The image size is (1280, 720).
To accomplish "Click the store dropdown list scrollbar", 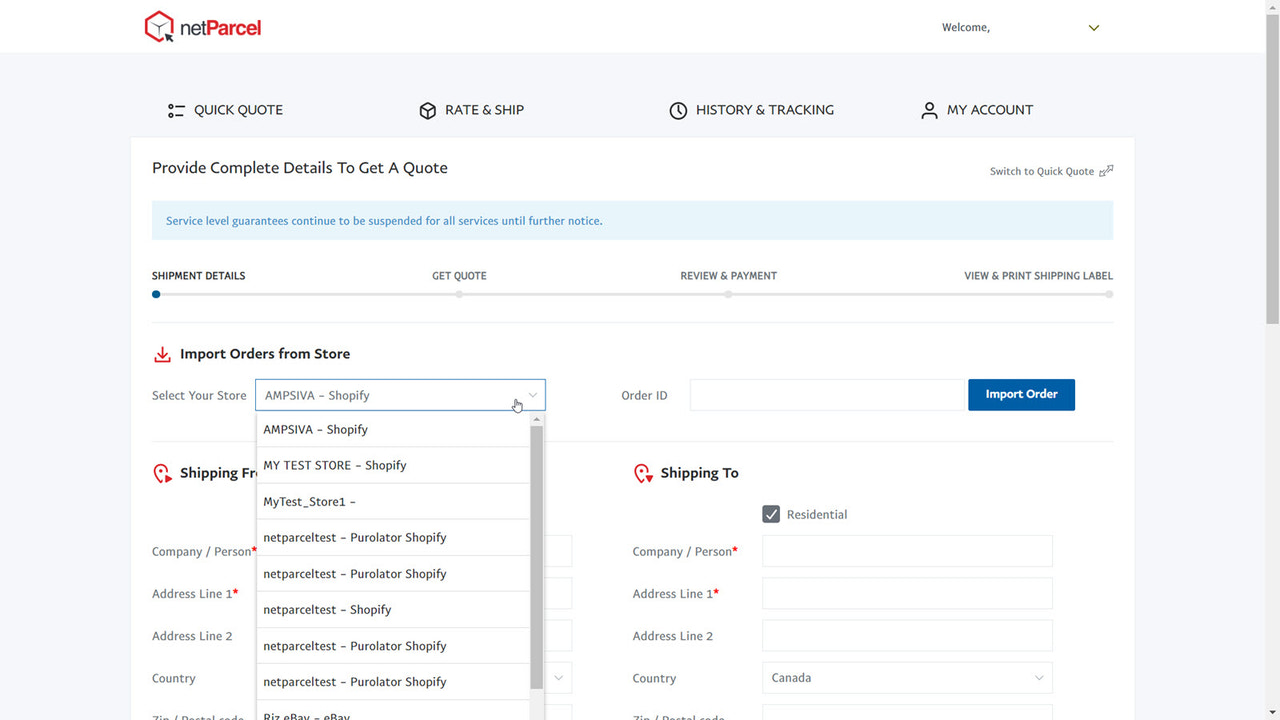I will tap(537, 556).
